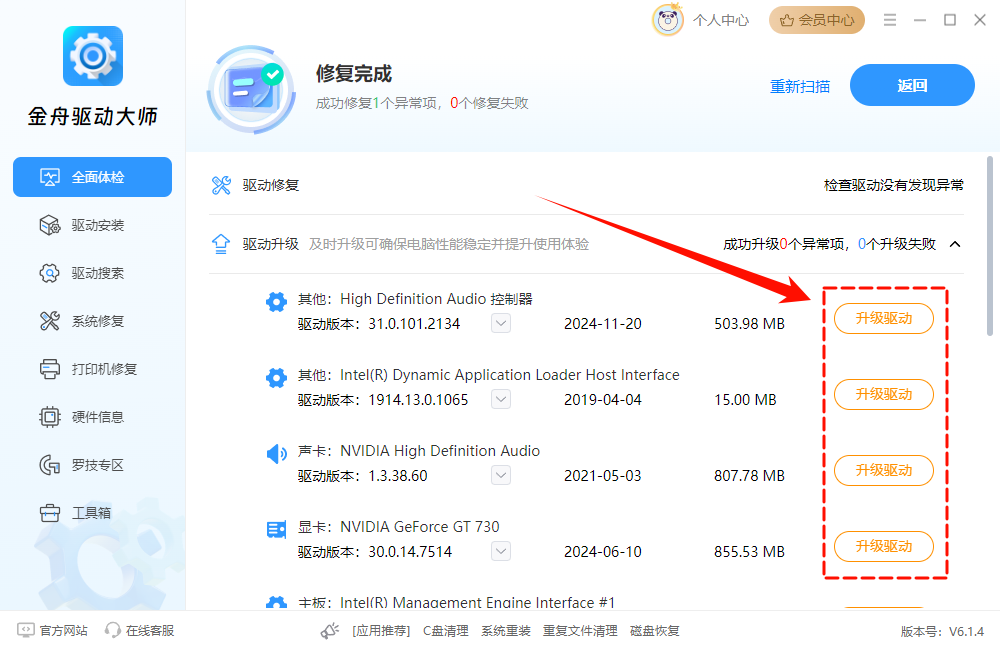Open 会员中心 at the top

click(x=817, y=19)
